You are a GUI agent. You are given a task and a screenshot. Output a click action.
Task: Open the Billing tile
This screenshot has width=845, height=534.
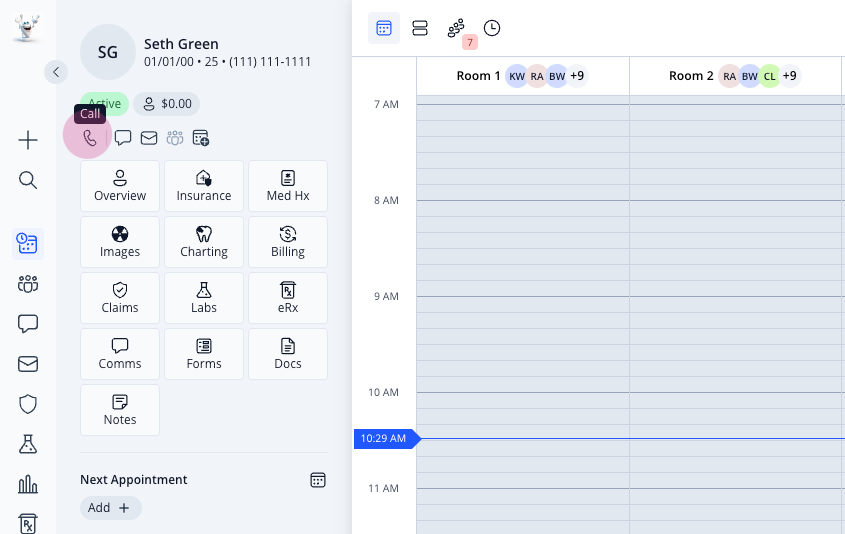288,242
